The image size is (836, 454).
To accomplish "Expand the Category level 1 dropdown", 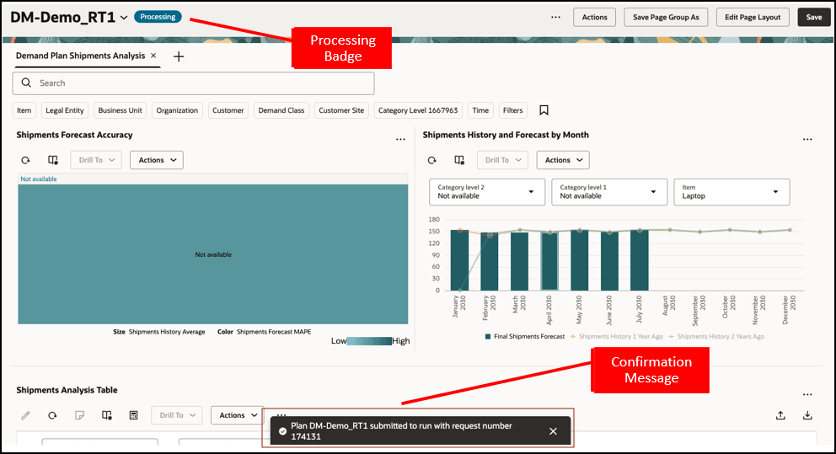I will tap(609, 192).
